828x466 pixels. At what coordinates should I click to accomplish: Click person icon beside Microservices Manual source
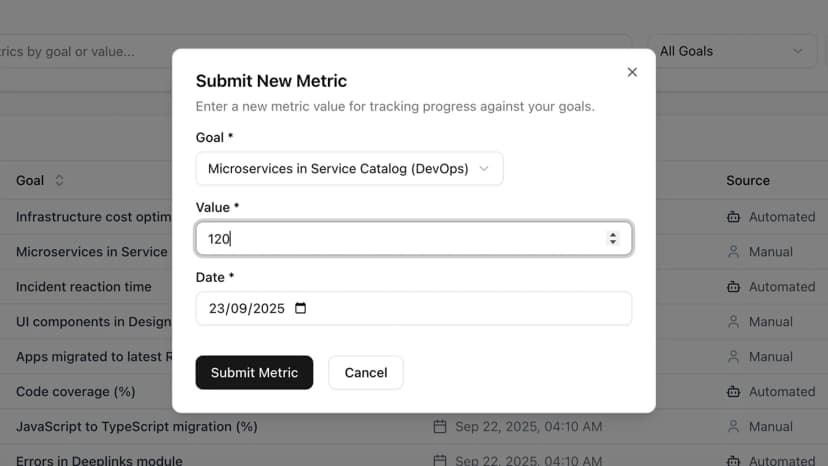point(734,252)
